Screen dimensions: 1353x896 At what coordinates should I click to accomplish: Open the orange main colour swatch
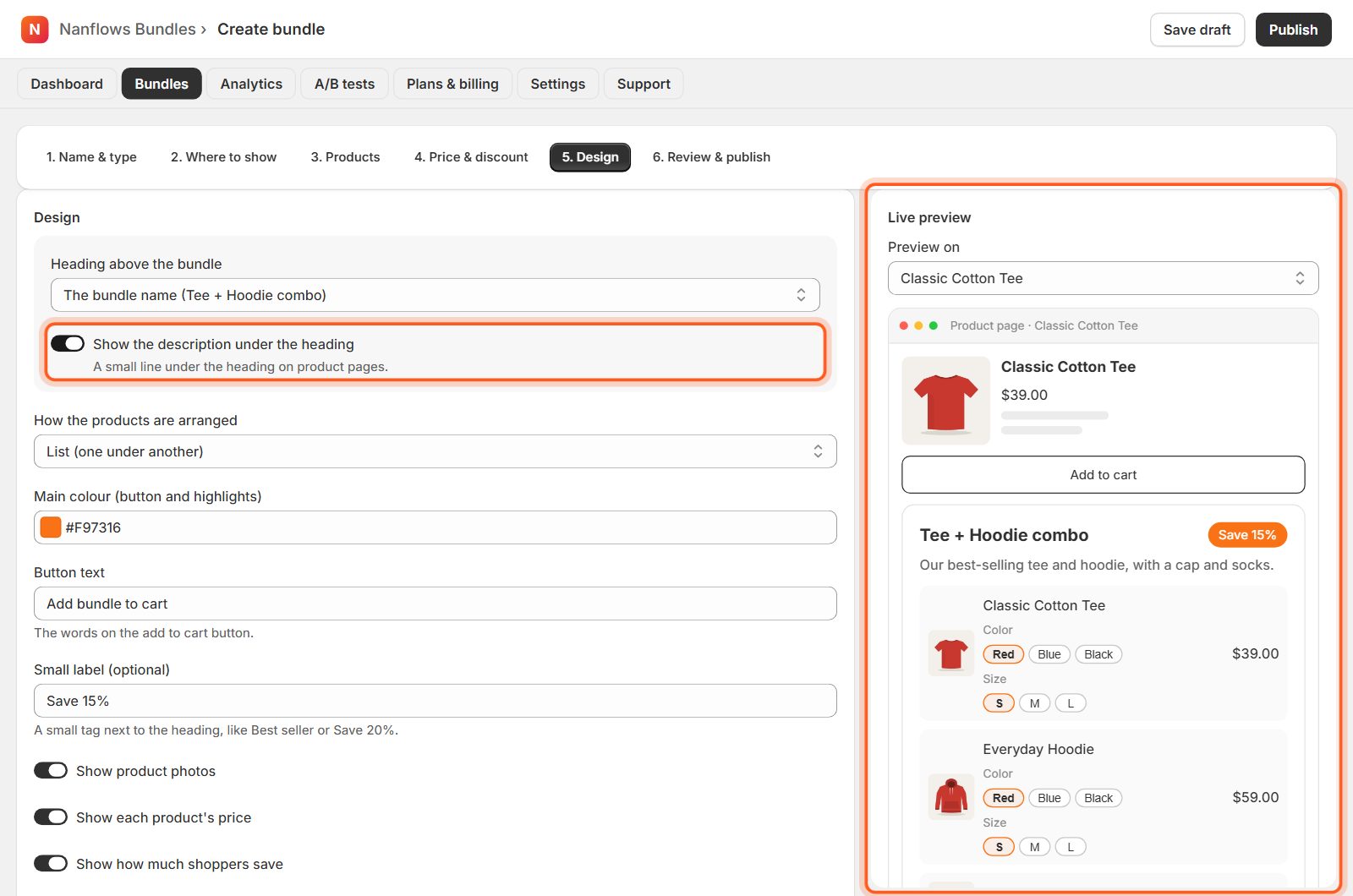[x=51, y=527]
